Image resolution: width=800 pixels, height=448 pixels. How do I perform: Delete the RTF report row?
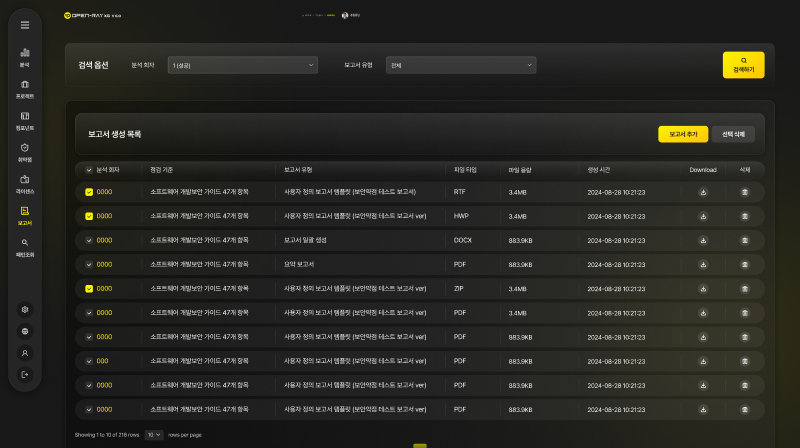click(745, 192)
